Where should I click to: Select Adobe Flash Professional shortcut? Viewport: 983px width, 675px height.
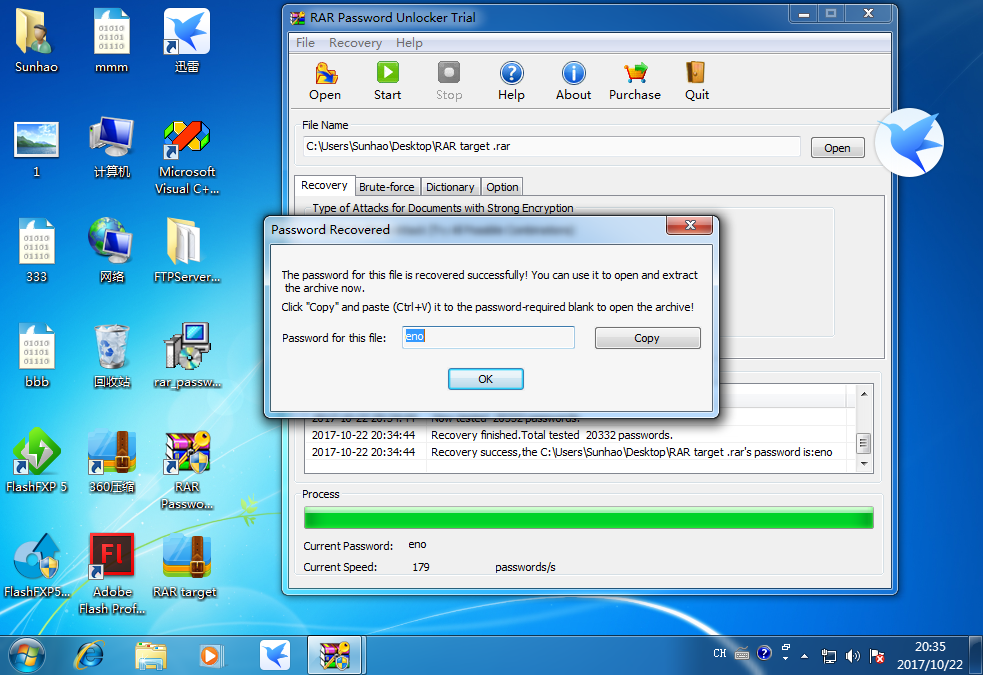(112, 574)
